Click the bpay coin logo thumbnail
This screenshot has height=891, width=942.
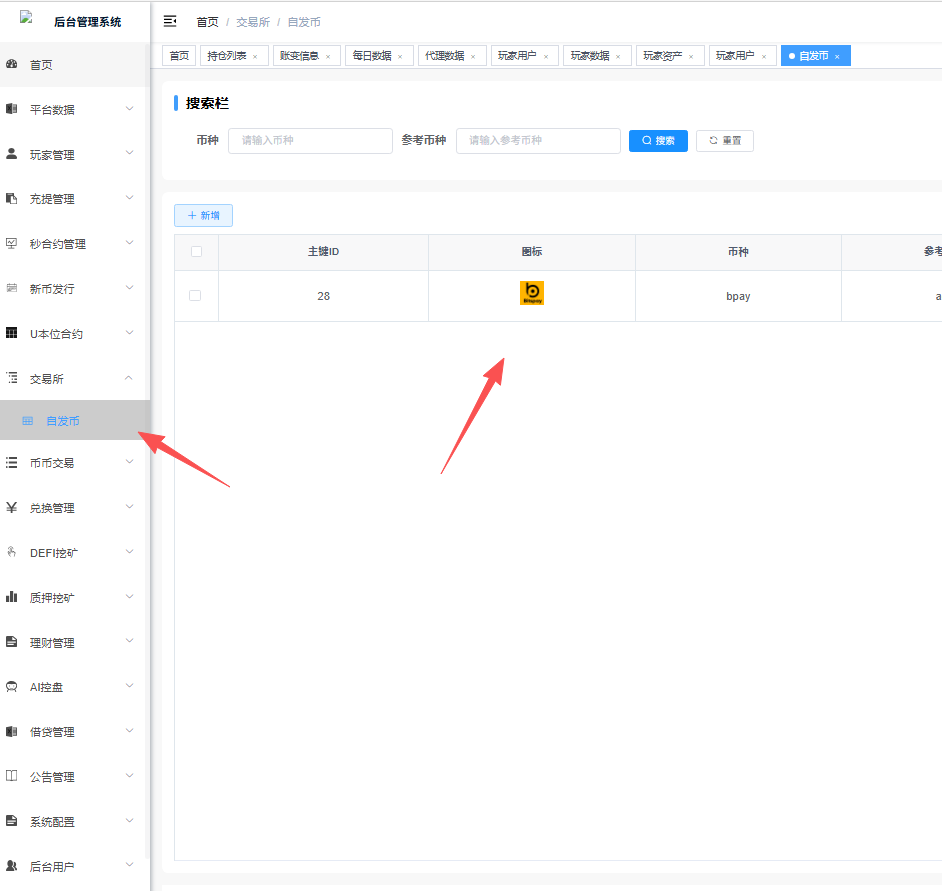(532, 294)
